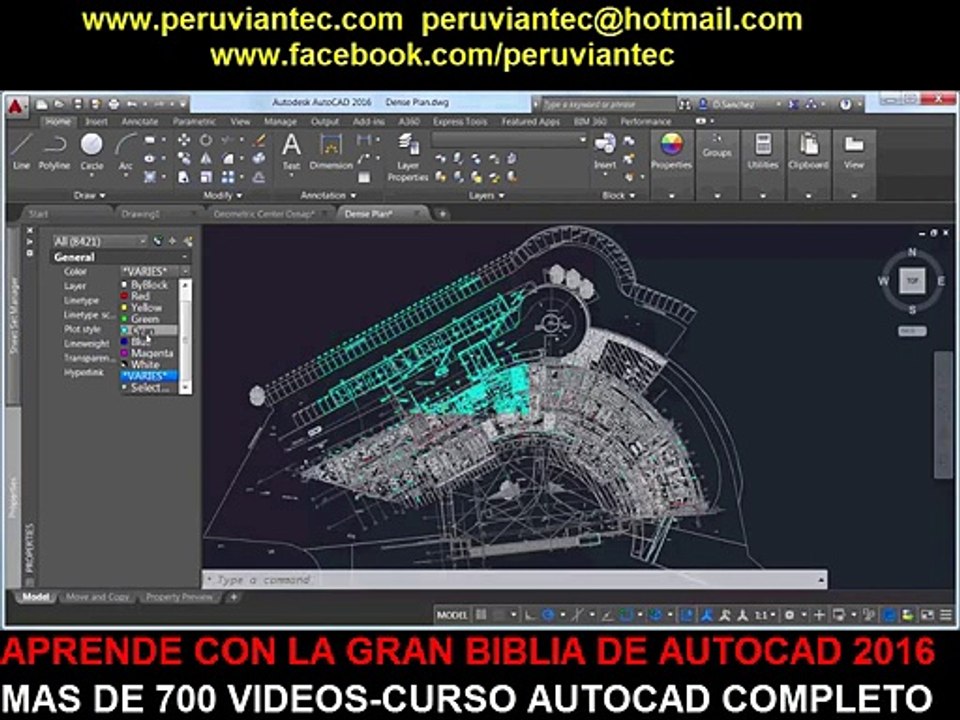960x720 pixels.
Task: Click the TOP face of the ViewCube
Action: 912,280
